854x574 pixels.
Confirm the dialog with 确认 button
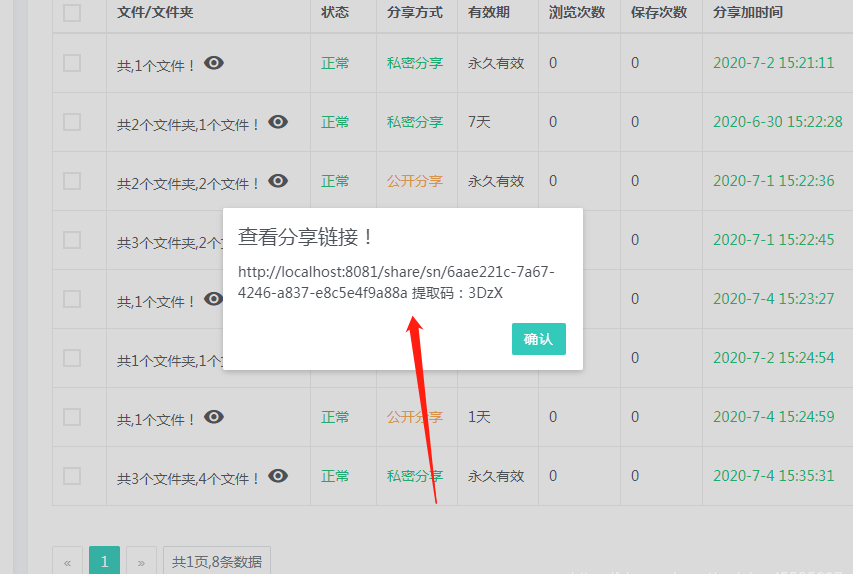pos(539,339)
